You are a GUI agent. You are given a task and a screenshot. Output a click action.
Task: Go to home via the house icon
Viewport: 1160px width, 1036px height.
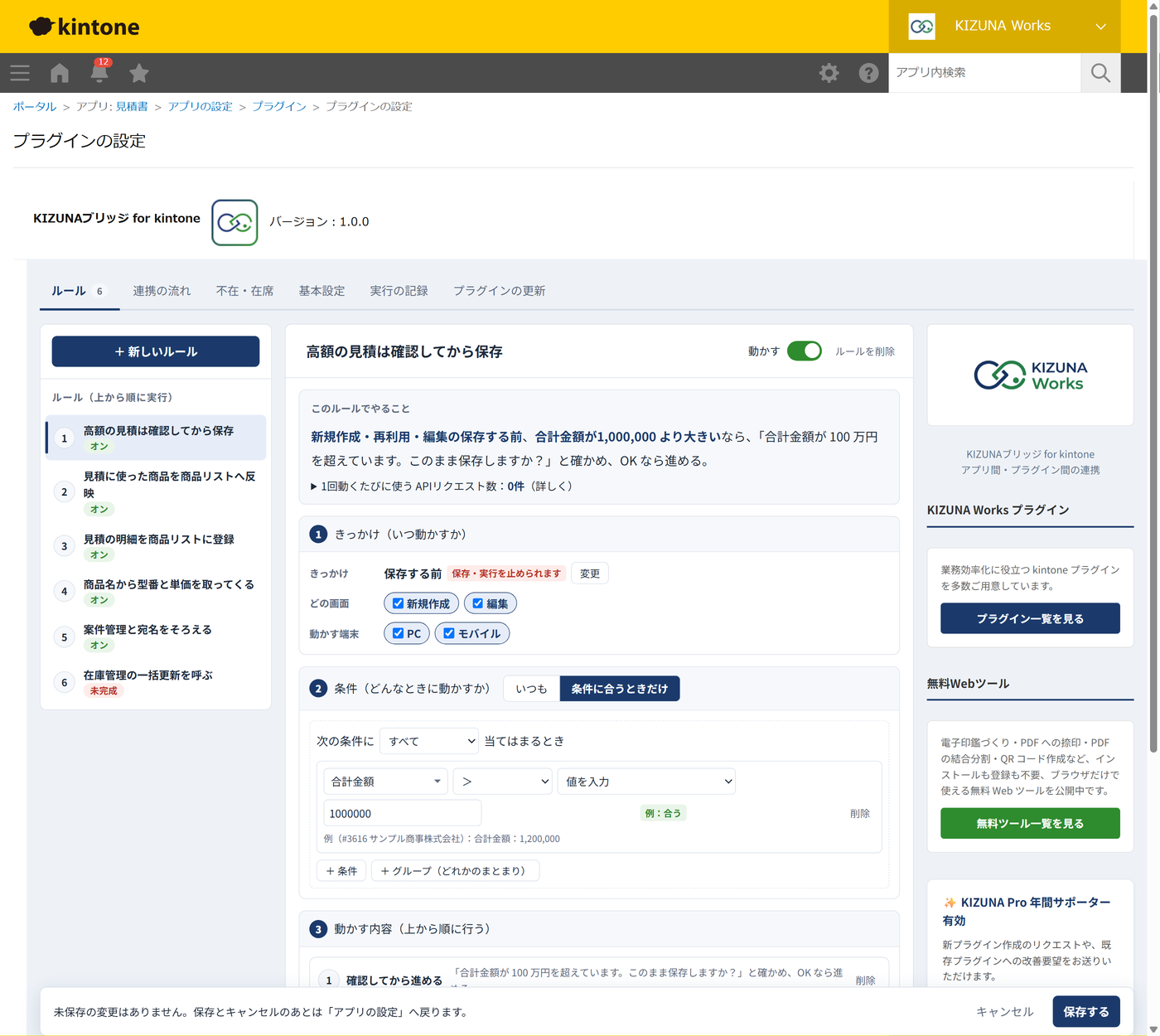(x=60, y=73)
